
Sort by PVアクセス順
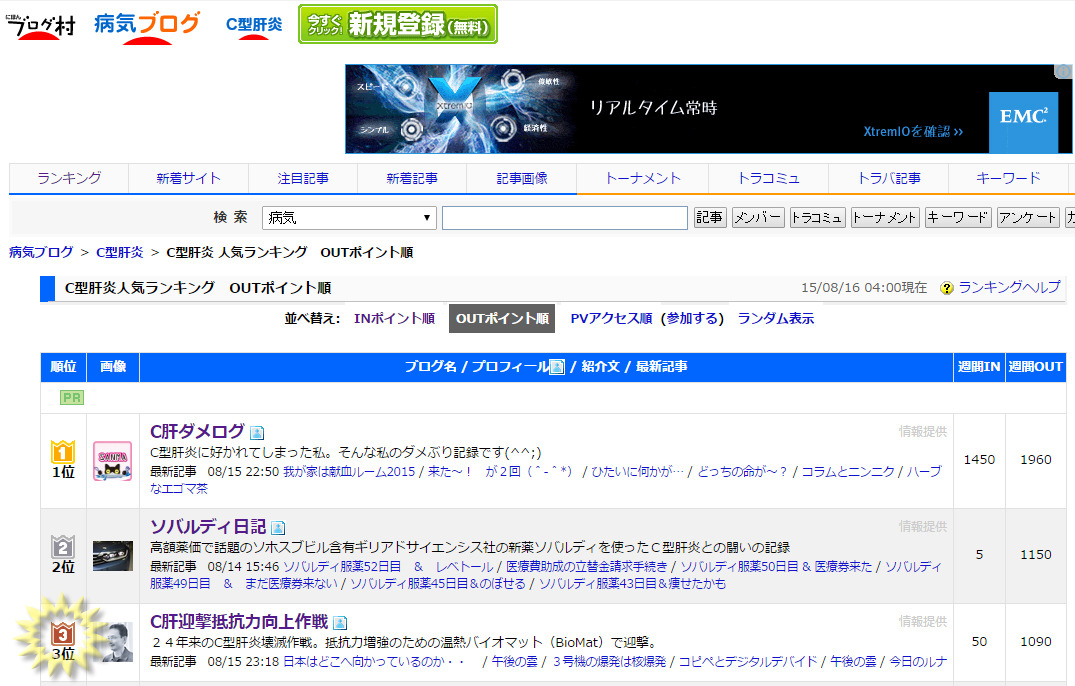[x=611, y=318]
